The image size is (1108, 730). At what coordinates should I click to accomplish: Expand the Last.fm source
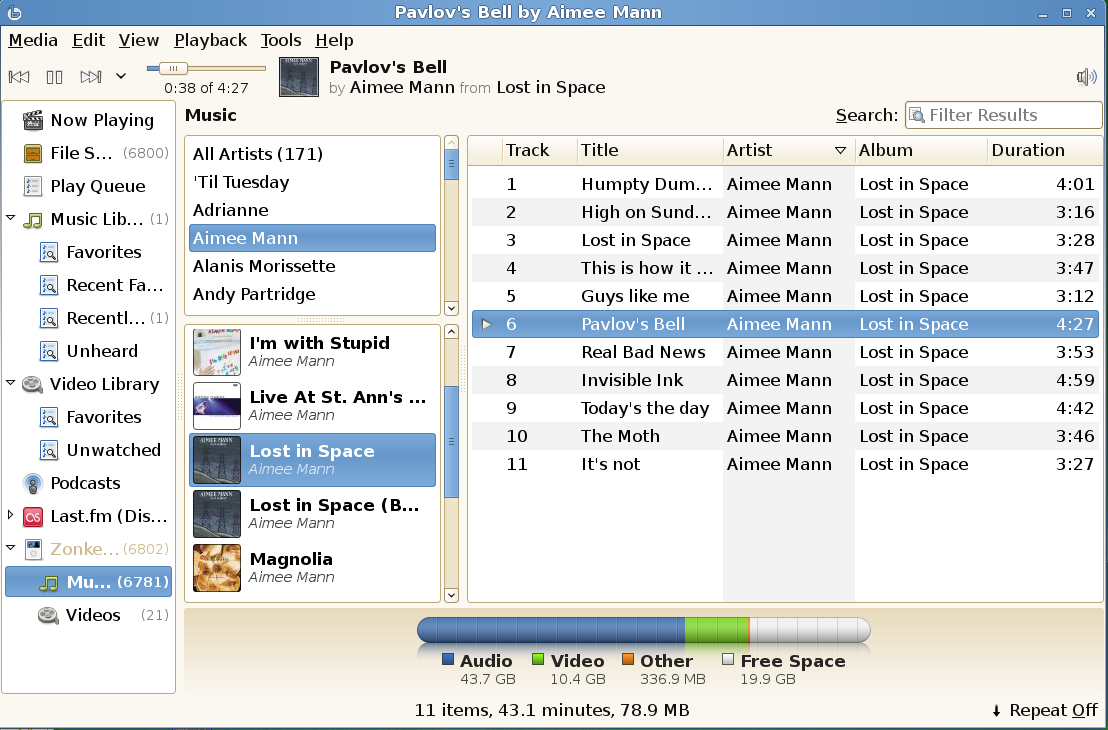coord(11,516)
